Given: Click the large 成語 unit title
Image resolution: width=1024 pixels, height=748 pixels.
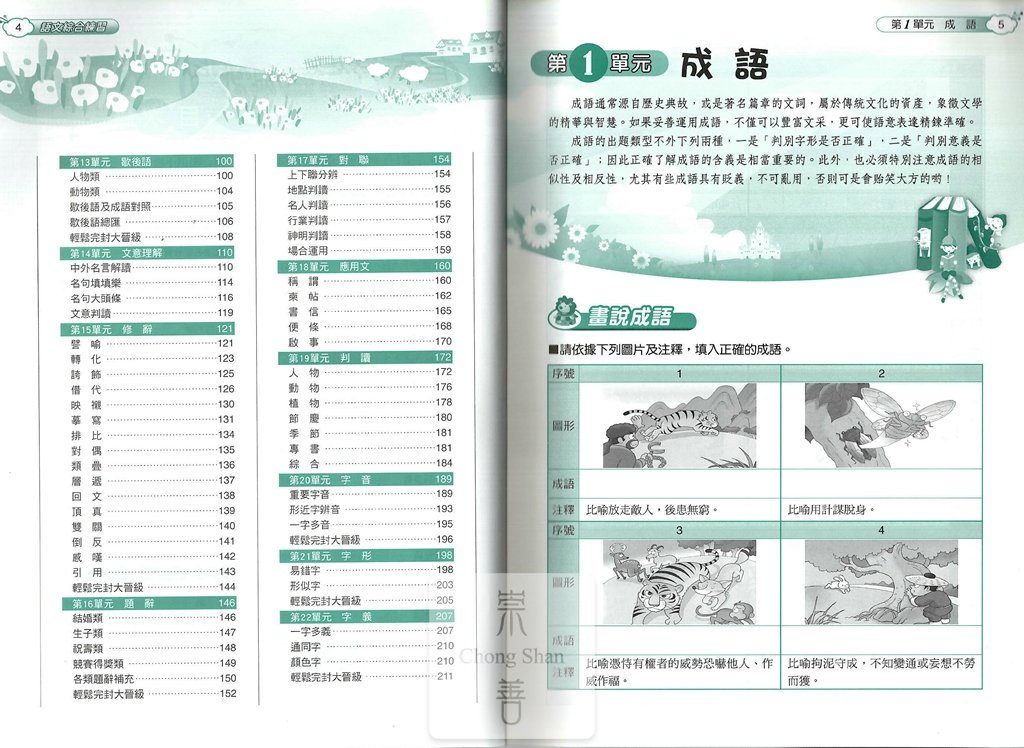Looking at the screenshot, I should click(724, 64).
